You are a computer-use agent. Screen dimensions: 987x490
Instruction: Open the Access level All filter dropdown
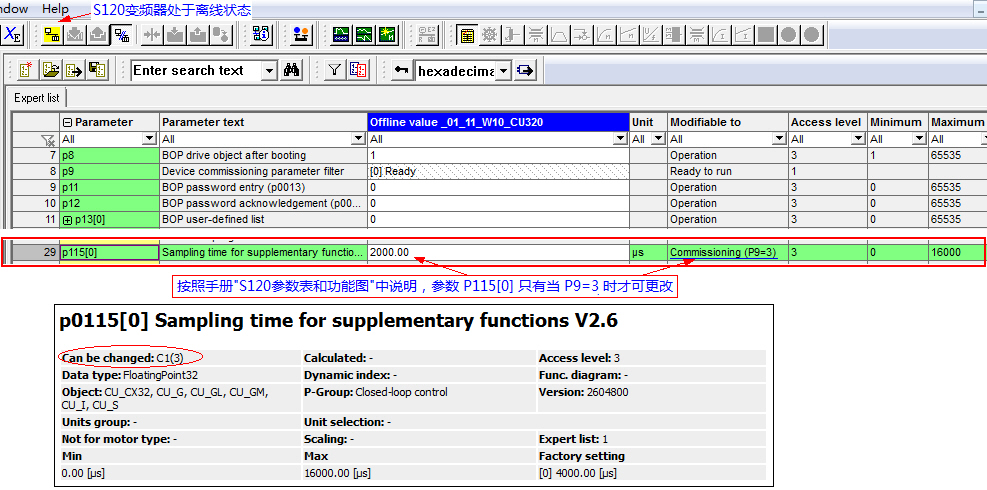click(859, 139)
